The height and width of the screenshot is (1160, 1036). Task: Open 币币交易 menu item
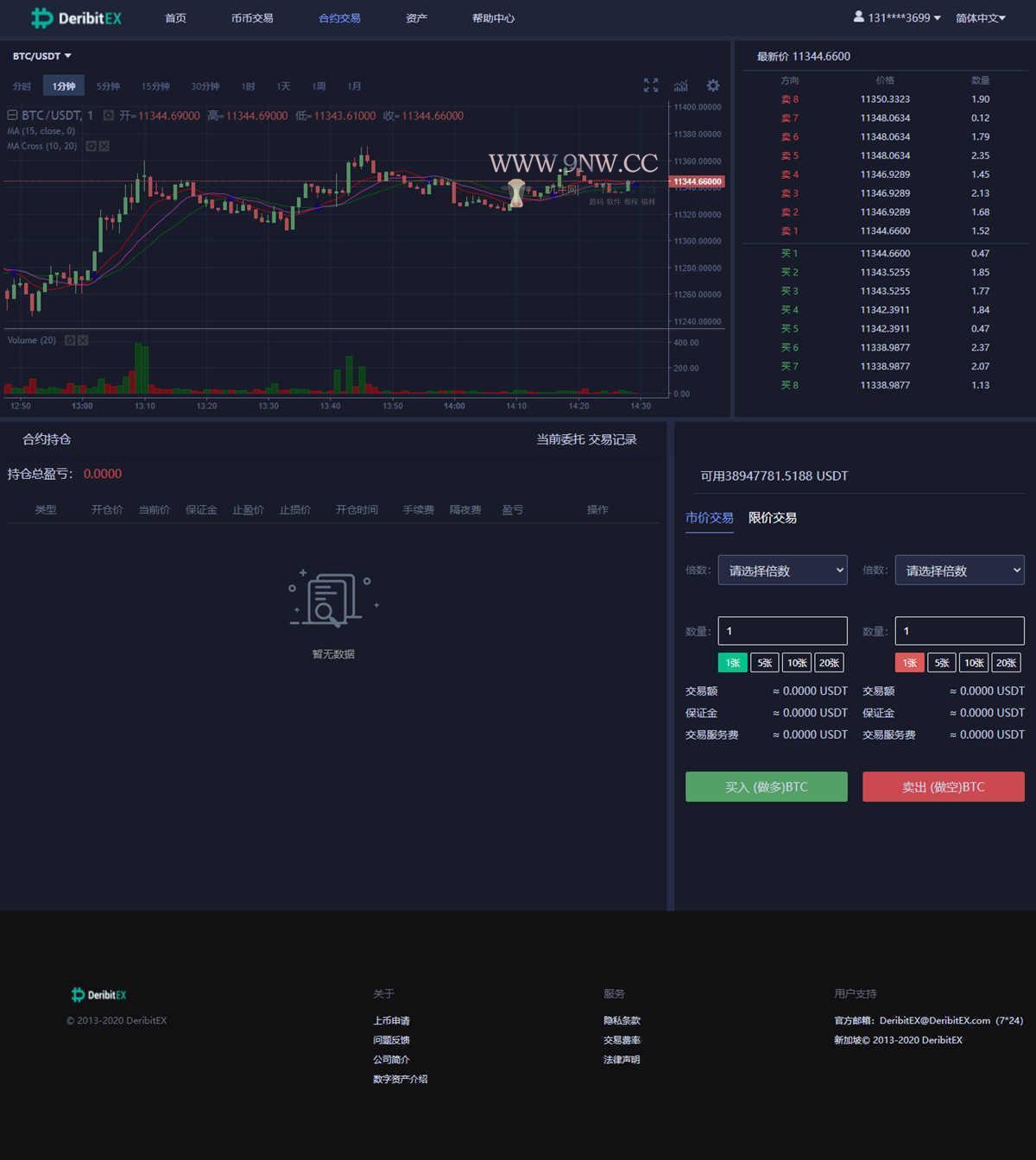pyautogui.click(x=252, y=18)
